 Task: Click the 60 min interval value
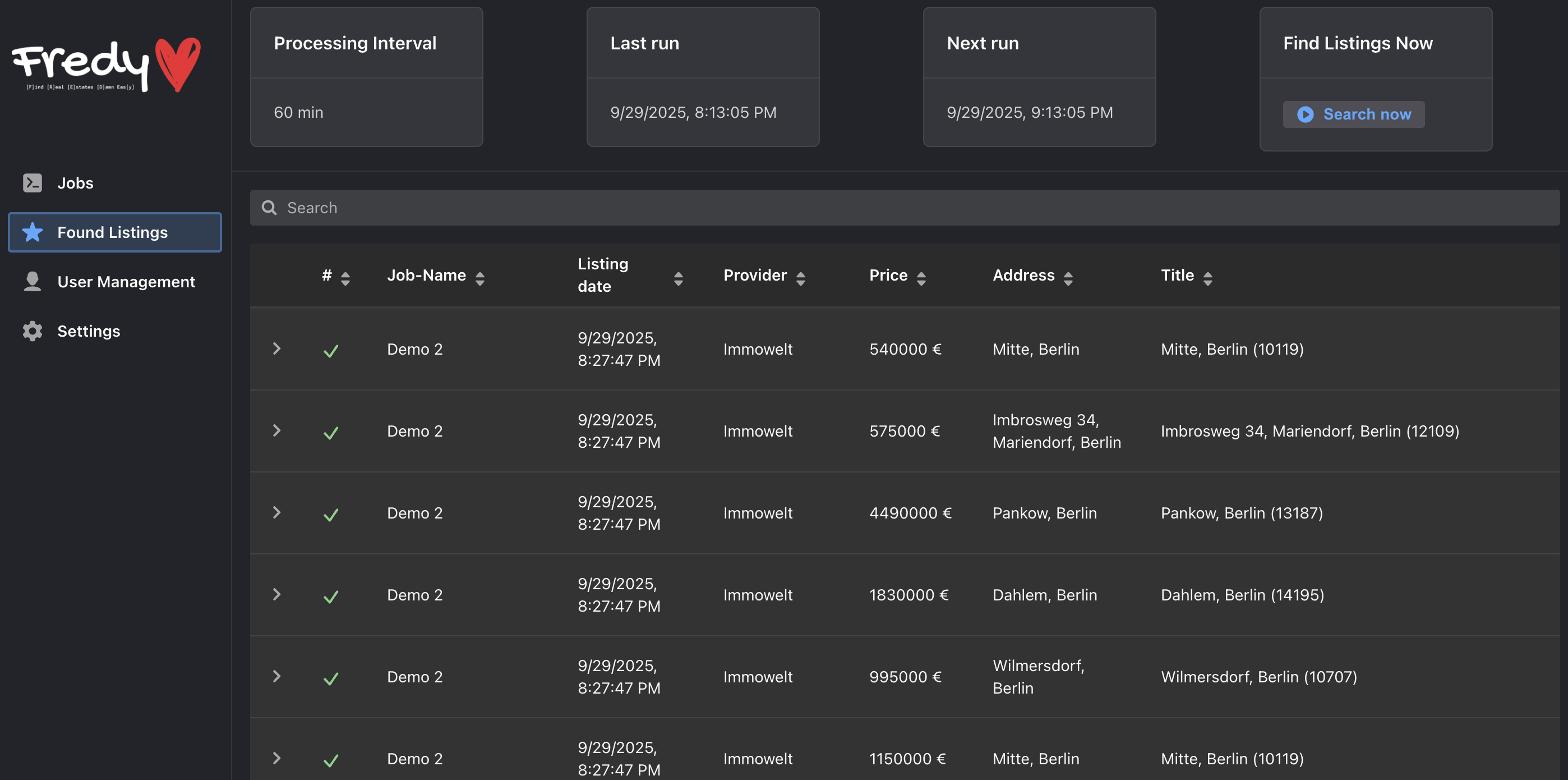pos(298,113)
